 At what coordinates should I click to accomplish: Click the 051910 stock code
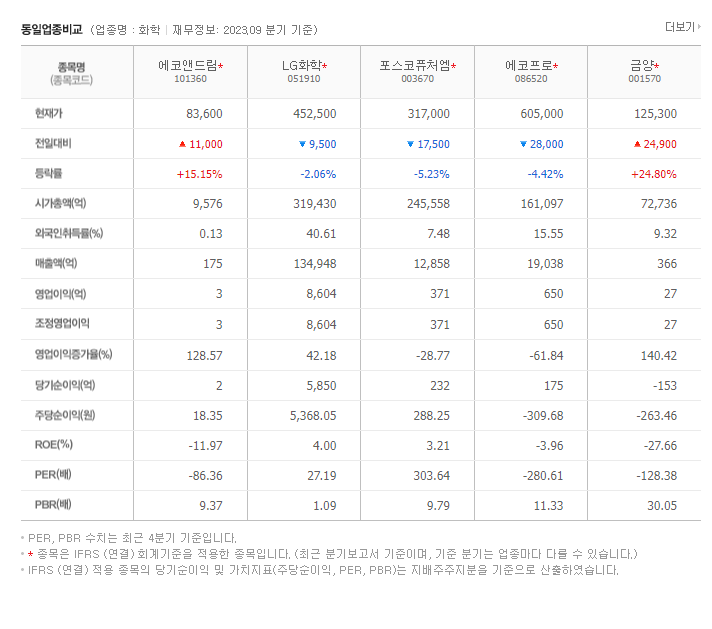(x=304, y=79)
